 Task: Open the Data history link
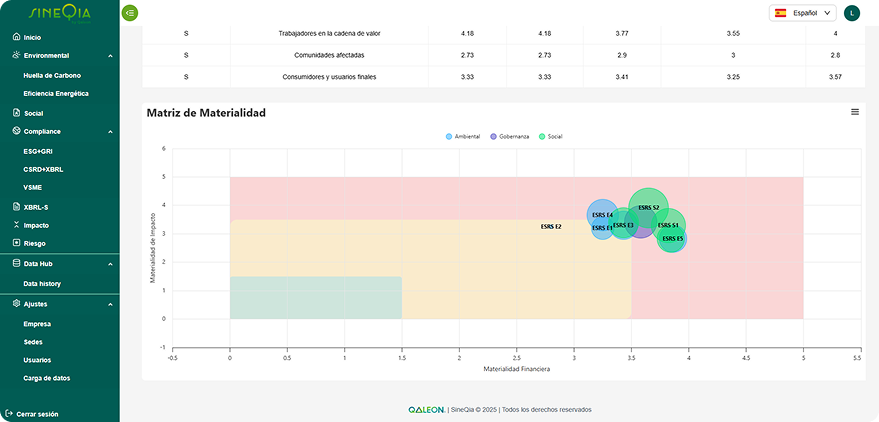[42, 284]
